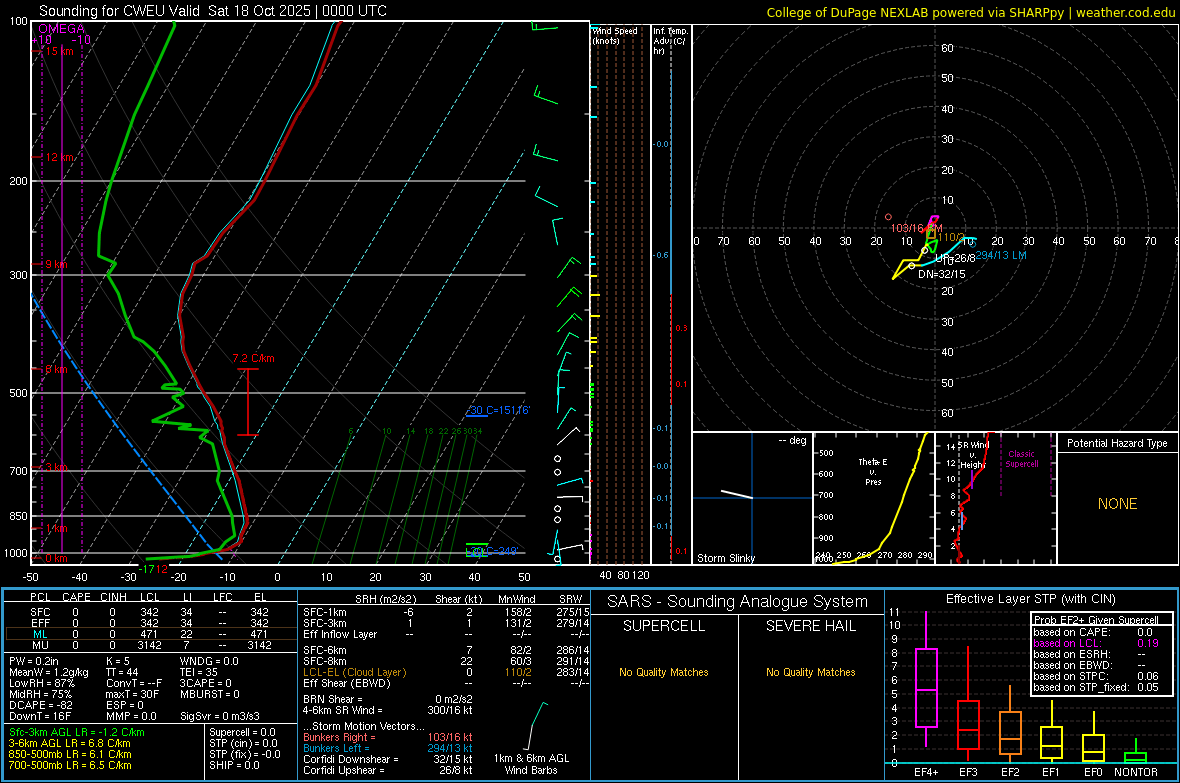Click the 'Bunkers Right =' storm motion row
The height and width of the screenshot is (783, 1180).
pyautogui.click(x=388, y=737)
